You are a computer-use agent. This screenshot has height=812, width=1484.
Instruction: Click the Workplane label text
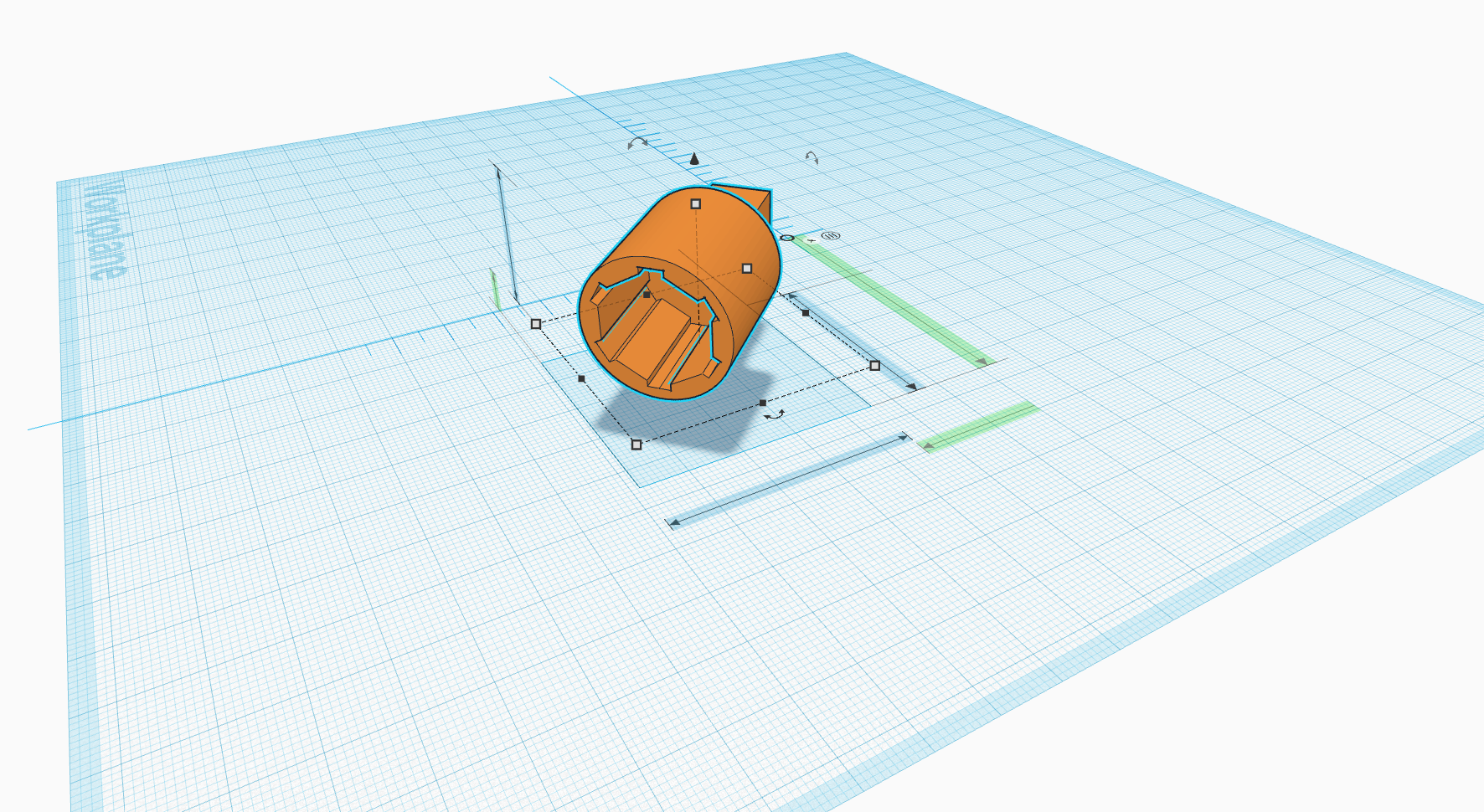pyautogui.click(x=106, y=231)
